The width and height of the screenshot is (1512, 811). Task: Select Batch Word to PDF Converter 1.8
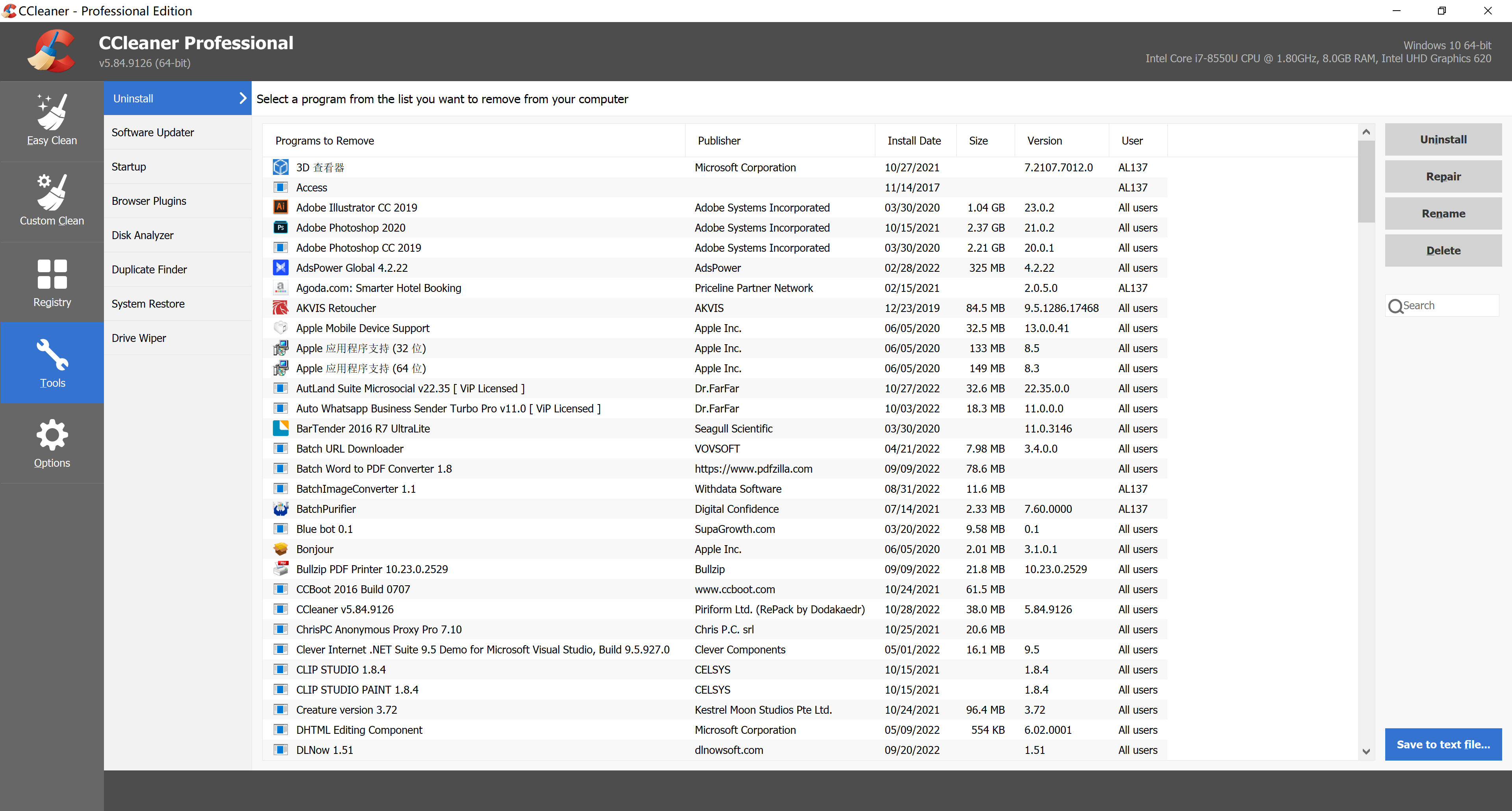tap(715, 469)
